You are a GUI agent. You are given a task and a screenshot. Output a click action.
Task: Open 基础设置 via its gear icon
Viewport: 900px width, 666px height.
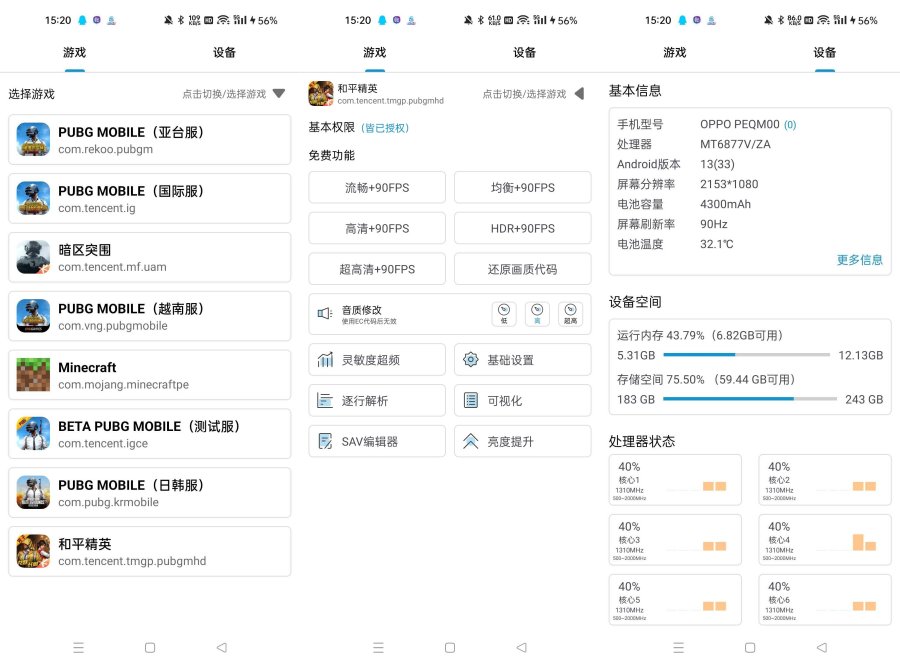click(470, 360)
